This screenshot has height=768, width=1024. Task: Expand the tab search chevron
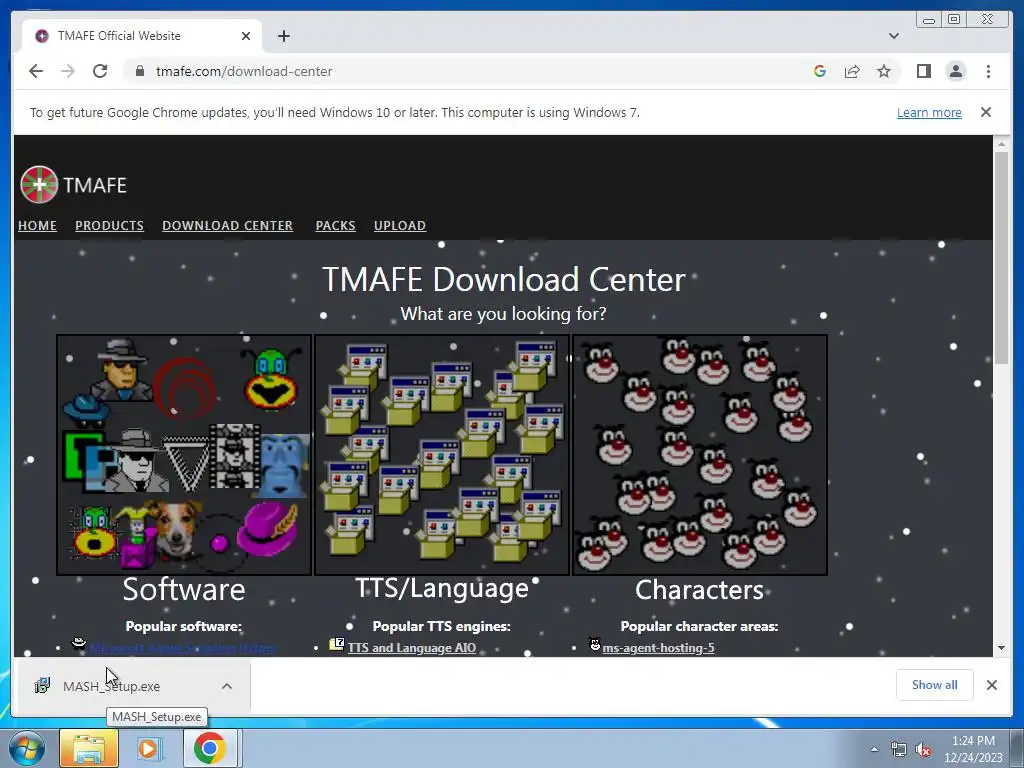pyautogui.click(x=893, y=36)
